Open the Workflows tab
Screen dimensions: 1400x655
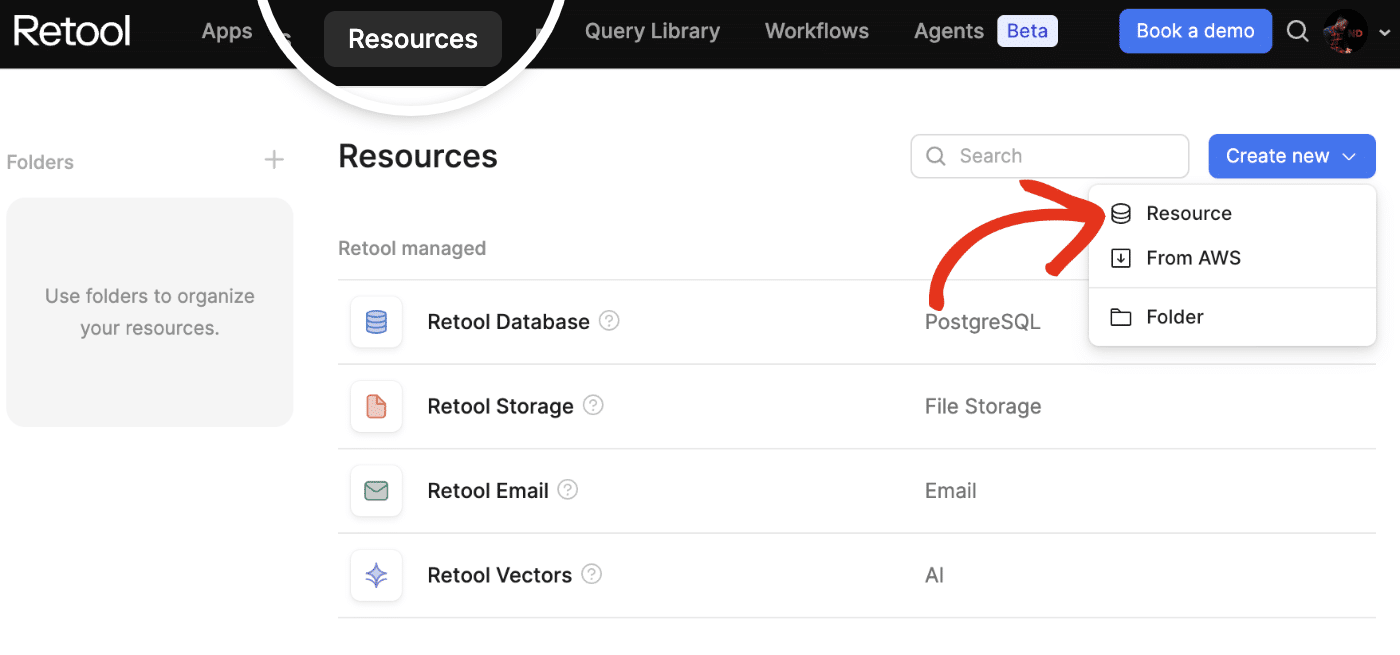[x=817, y=31]
